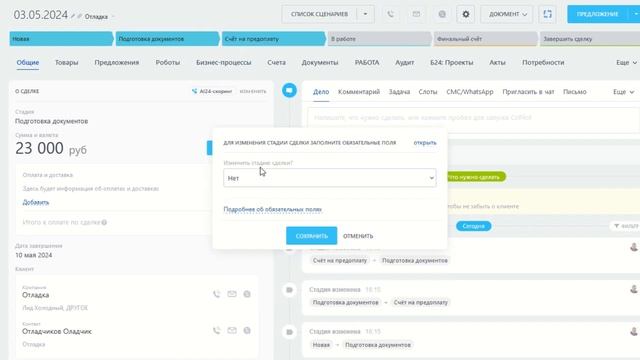Select Задача in timeline tabs
Screen dimensions: 640x360
click(399, 92)
